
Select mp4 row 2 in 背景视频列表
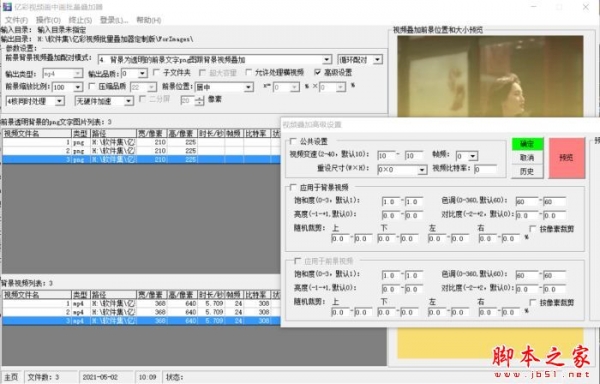coord(141,312)
